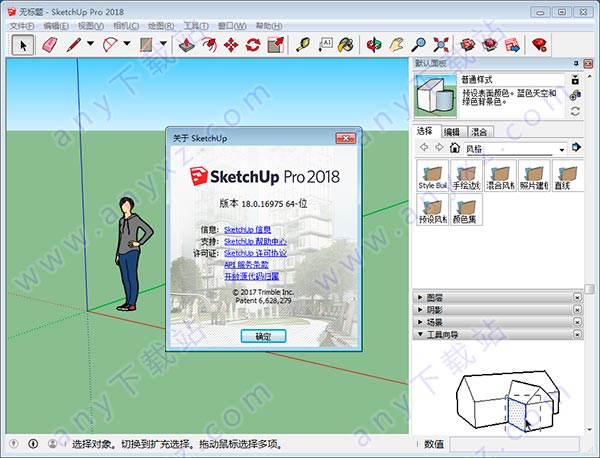Open the 相机(C) menu
Viewport: 600px width, 458px height.
[x=126, y=26]
